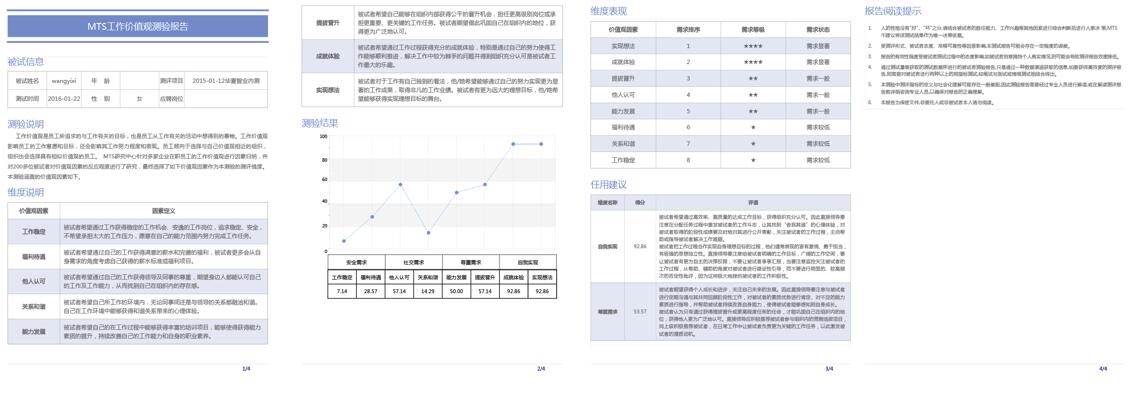Image resolution: width=1130 pixels, height=393 pixels.
Task: Click the 自我实现 group header under the chart
Action: point(528,262)
